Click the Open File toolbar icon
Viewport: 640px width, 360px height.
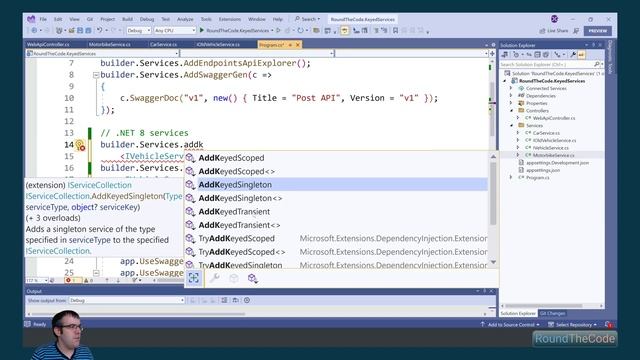pyautogui.click(x=71, y=30)
